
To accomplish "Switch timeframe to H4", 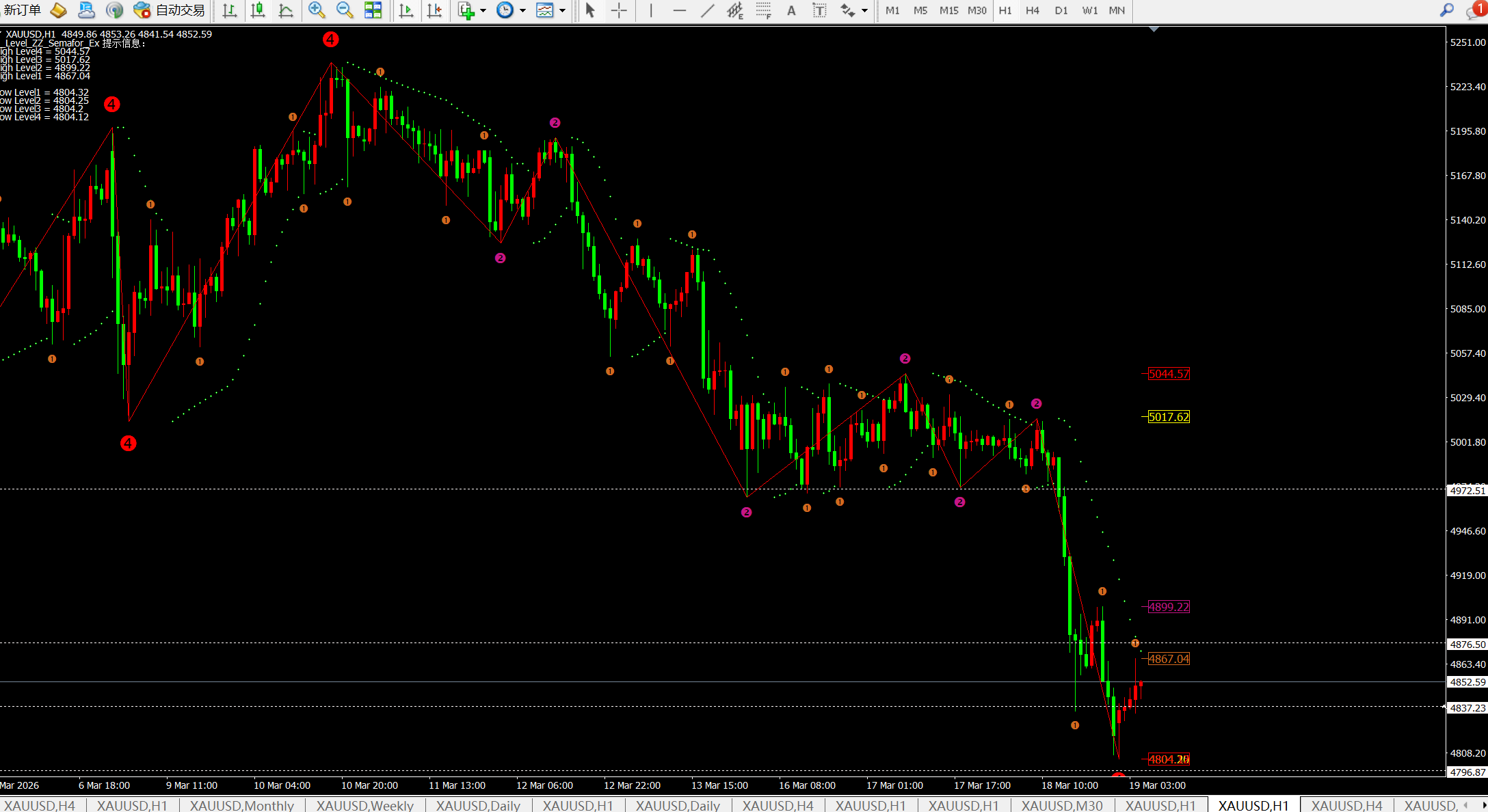I will (x=1033, y=10).
